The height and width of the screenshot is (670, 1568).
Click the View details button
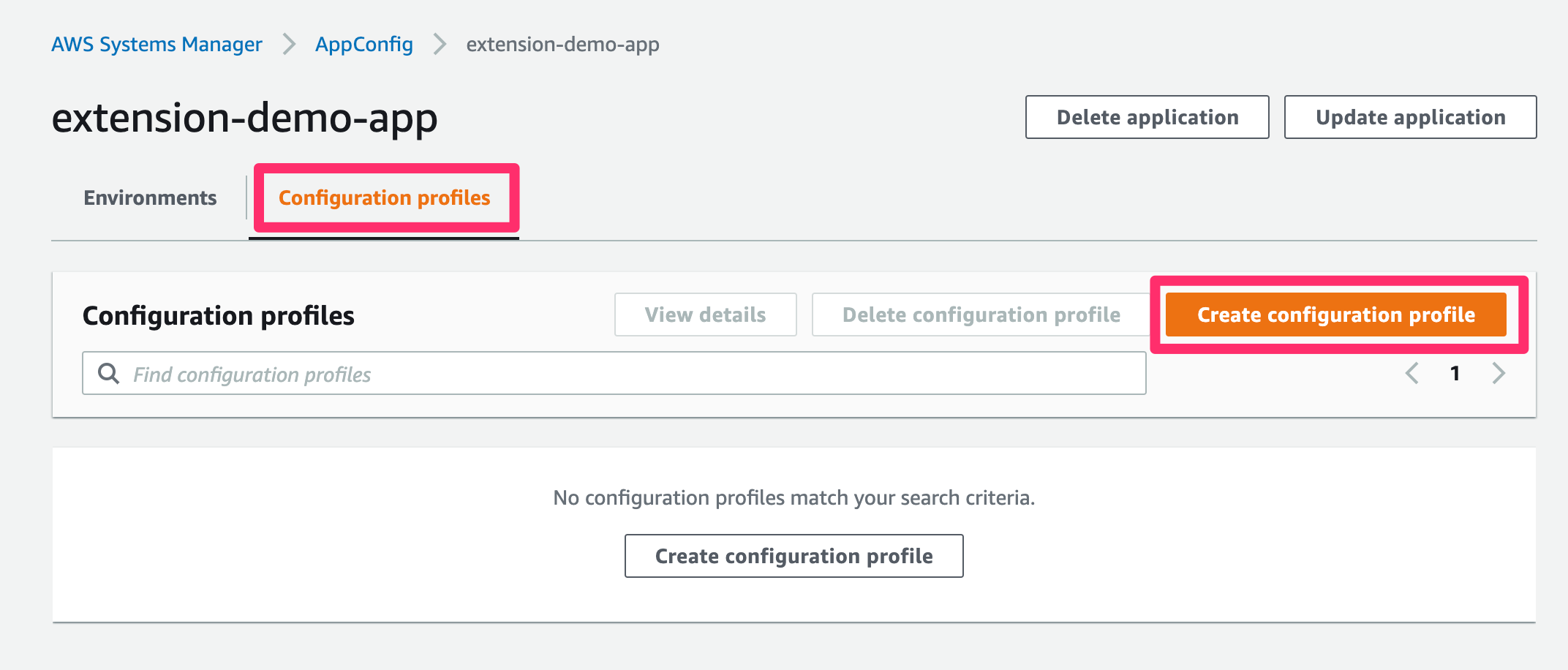[706, 315]
